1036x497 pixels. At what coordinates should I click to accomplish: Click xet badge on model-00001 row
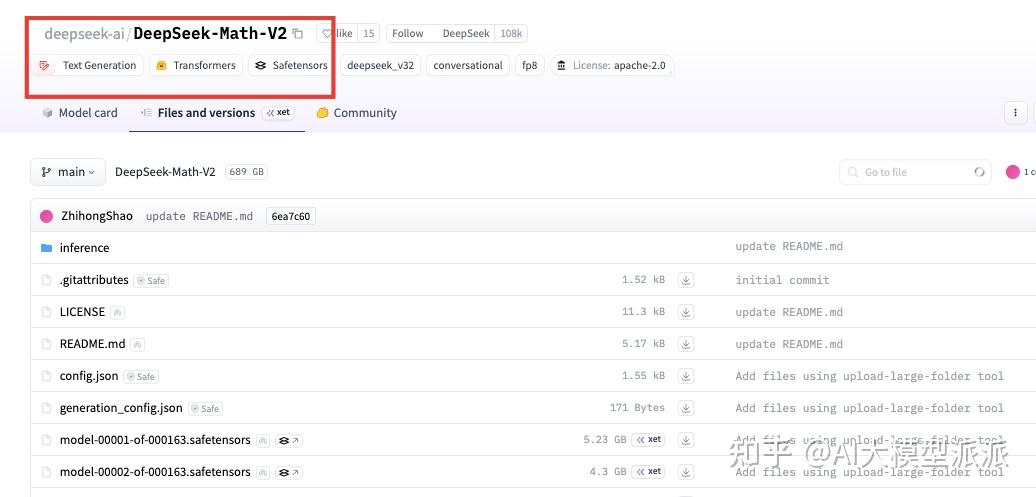[648, 440]
